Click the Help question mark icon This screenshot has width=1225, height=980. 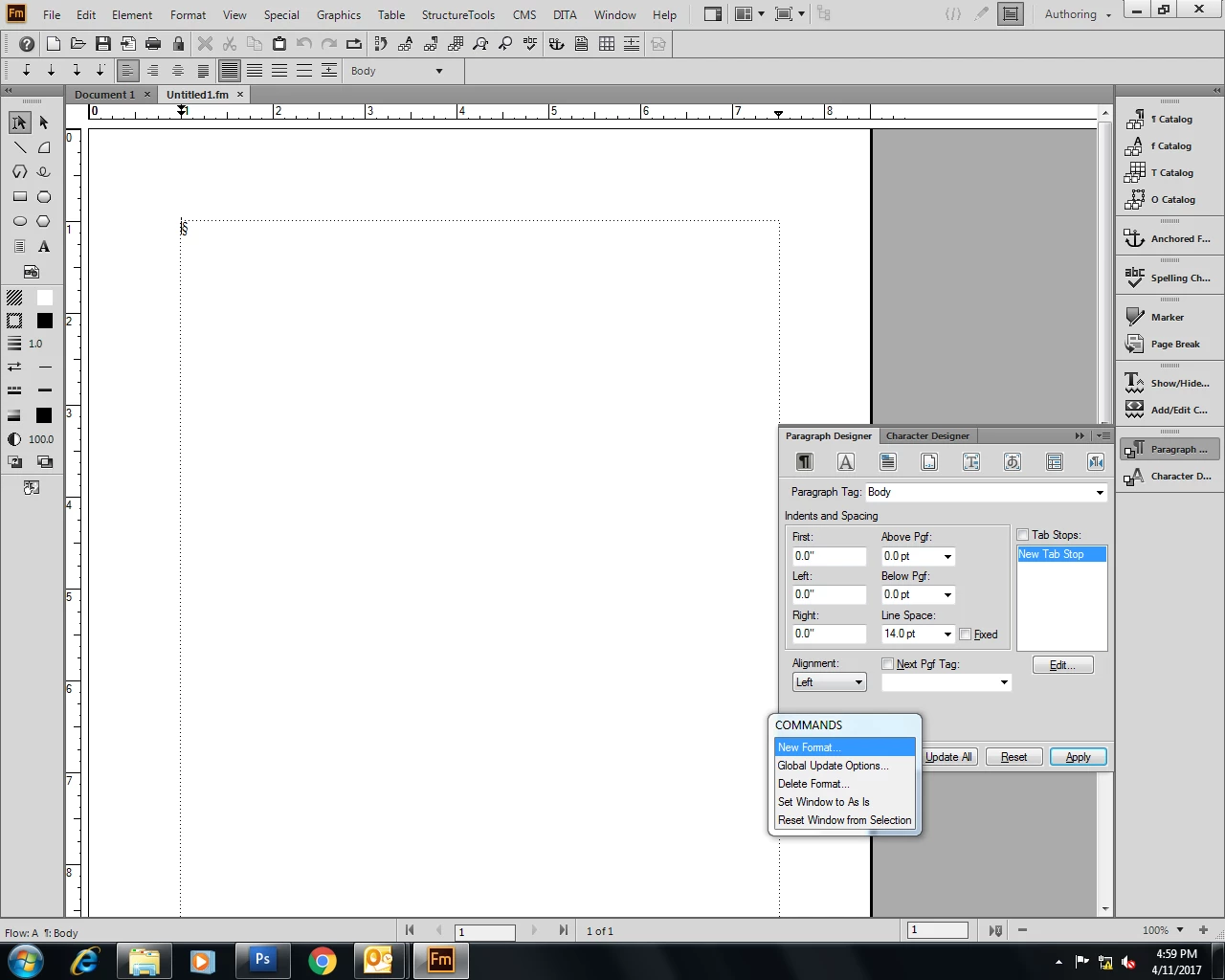pos(27,44)
